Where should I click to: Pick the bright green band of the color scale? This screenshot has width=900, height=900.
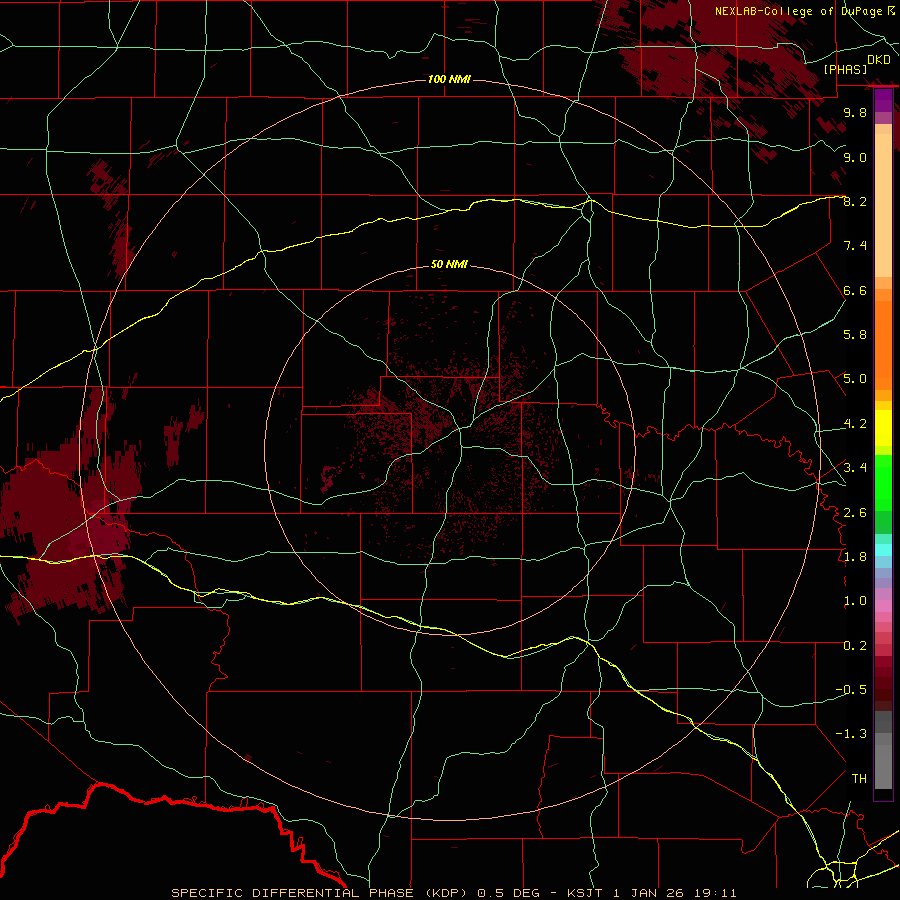pyautogui.click(x=883, y=482)
